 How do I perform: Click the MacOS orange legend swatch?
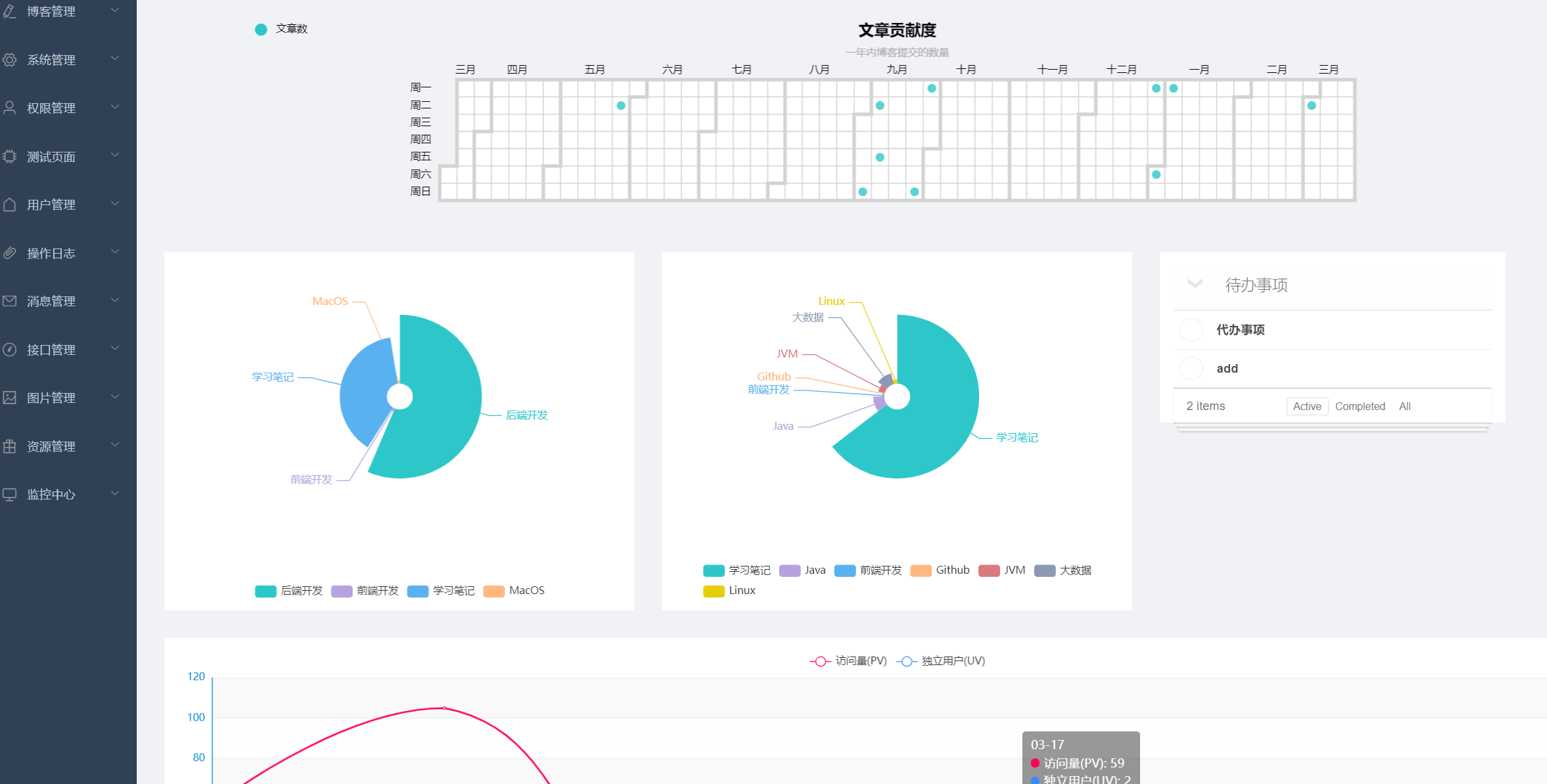point(493,591)
